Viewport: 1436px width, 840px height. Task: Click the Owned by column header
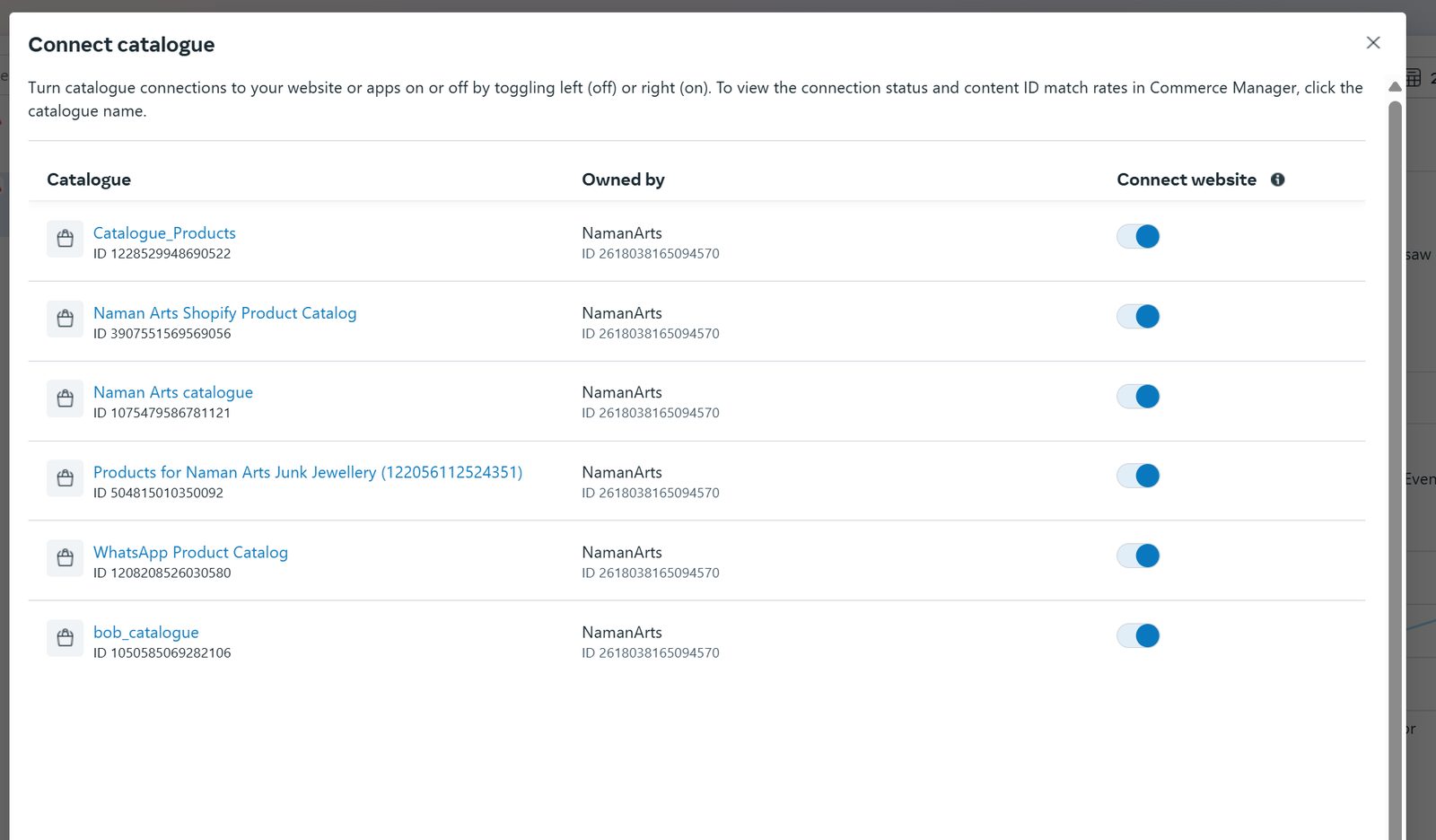[x=623, y=179]
